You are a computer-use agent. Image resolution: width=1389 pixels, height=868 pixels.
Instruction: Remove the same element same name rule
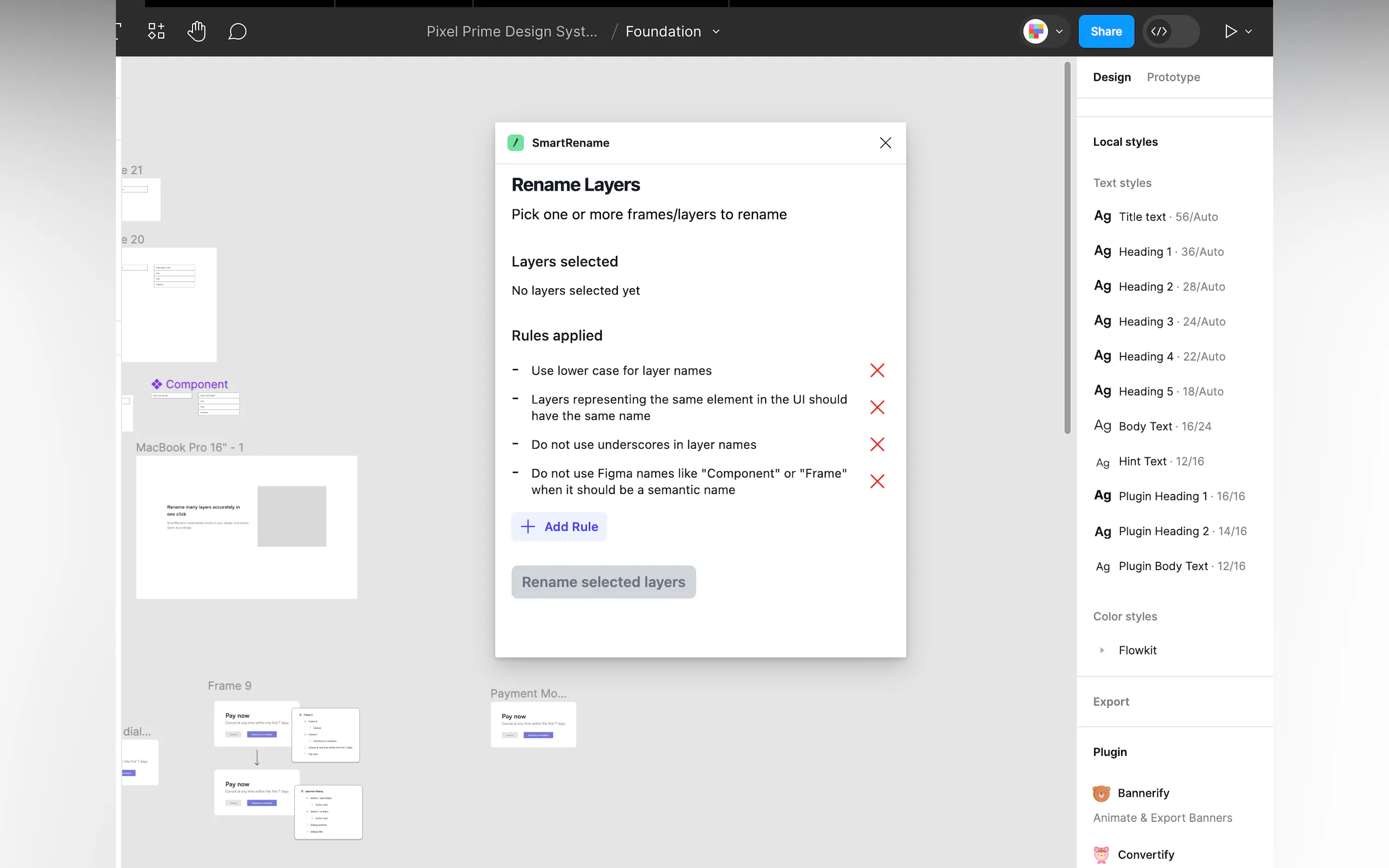[877, 408]
